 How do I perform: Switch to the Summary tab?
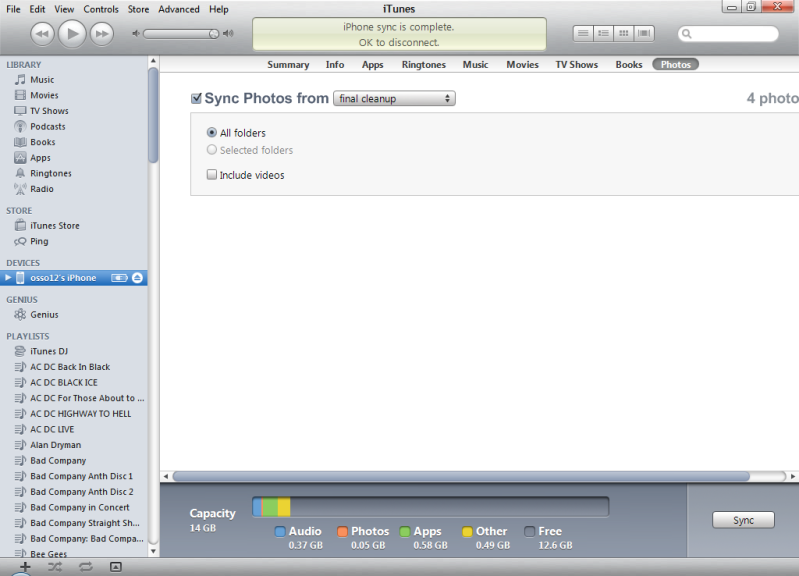tap(288, 65)
